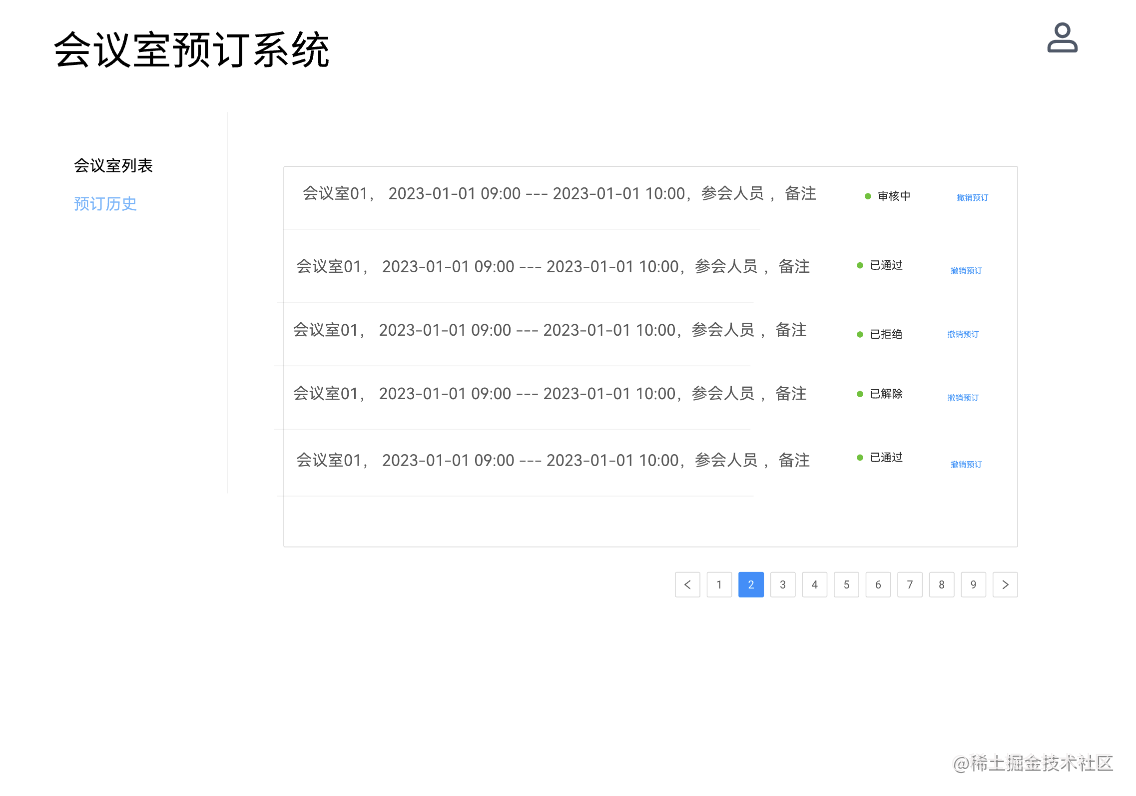Click 撤销预订 in the second row
Image resolution: width=1136 pixels, height=796 pixels.
pyautogui.click(x=966, y=271)
